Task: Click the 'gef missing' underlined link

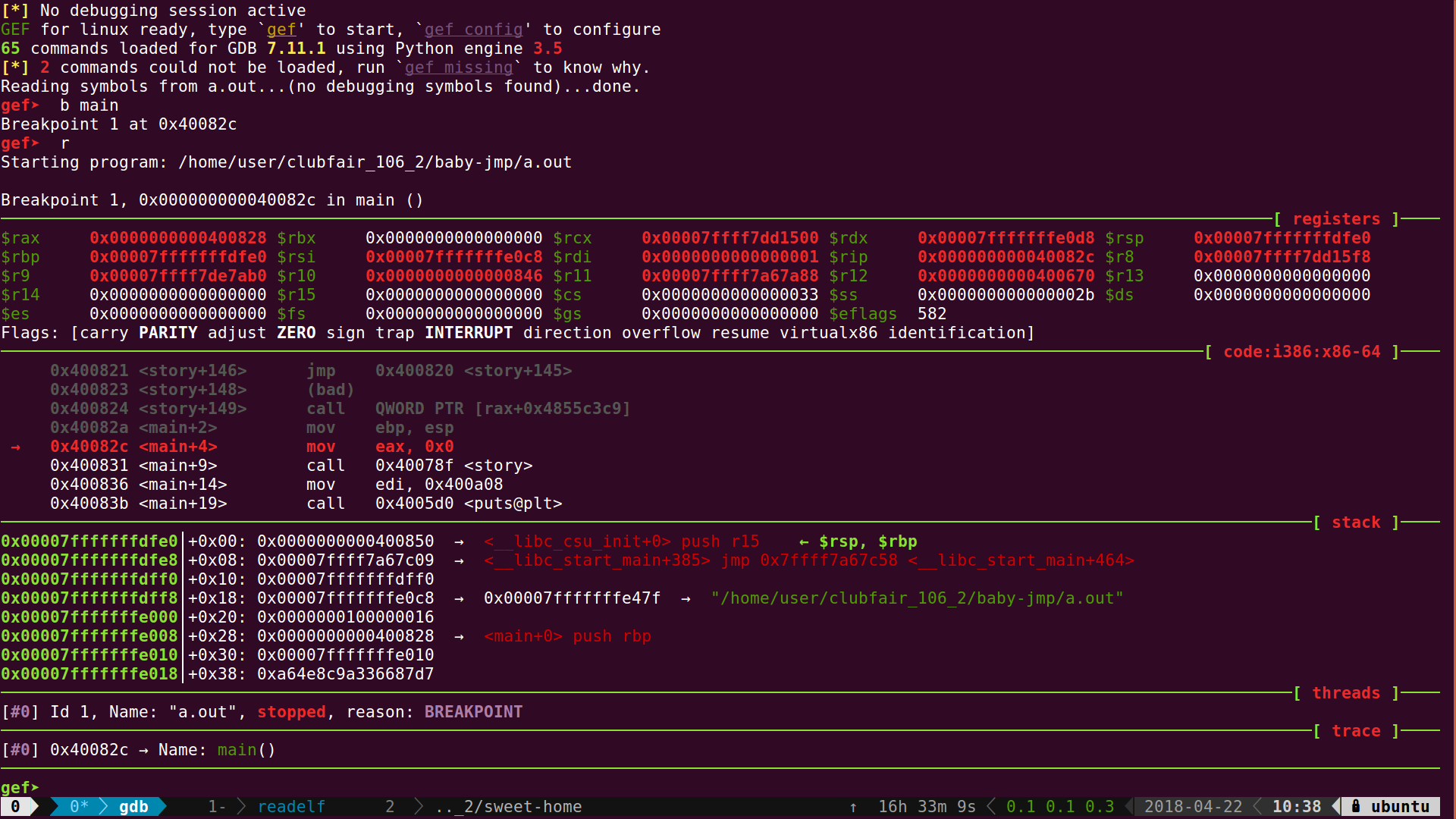Action: click(x=458, y=67)
